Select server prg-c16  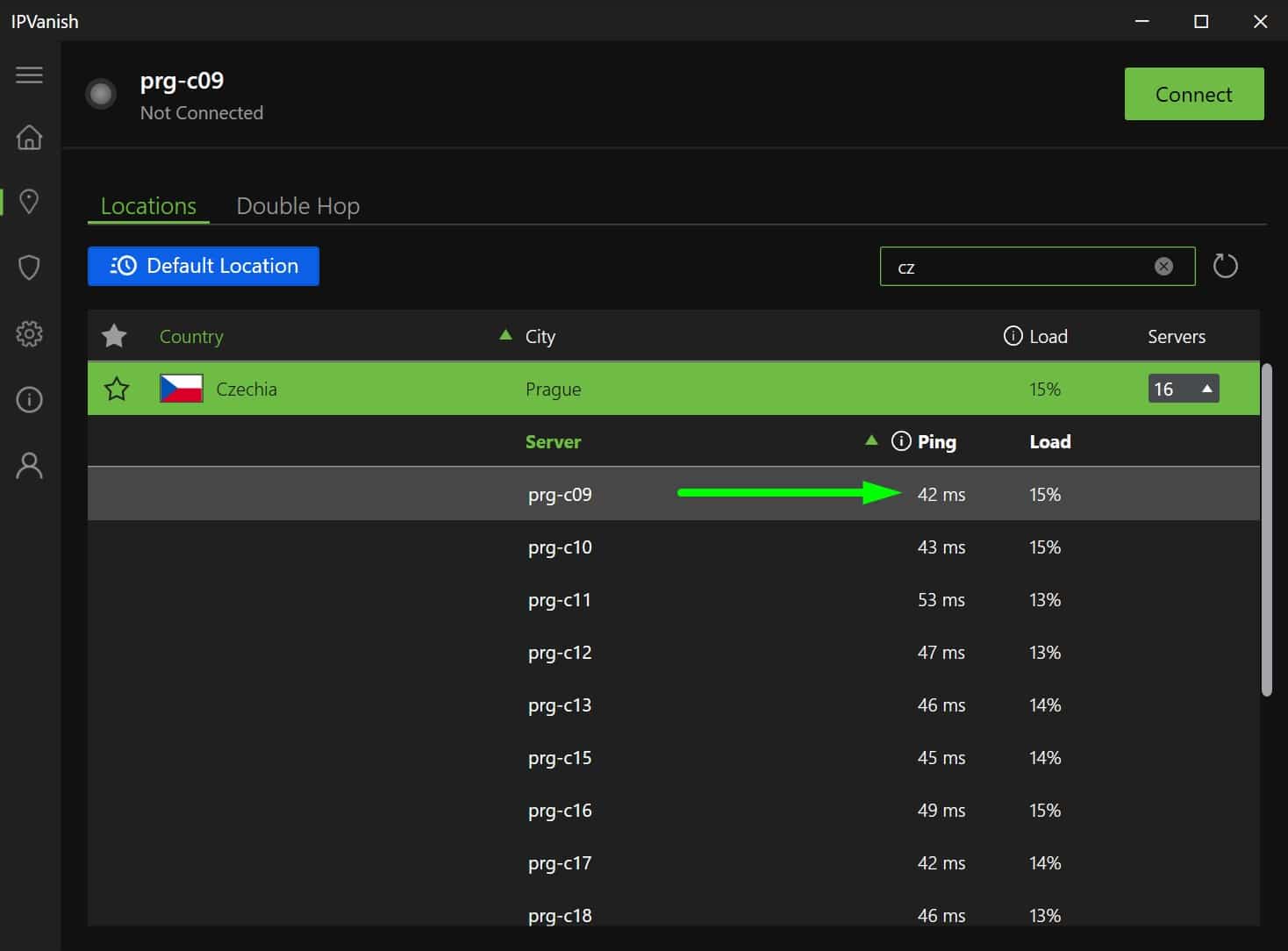coord(674,810)
